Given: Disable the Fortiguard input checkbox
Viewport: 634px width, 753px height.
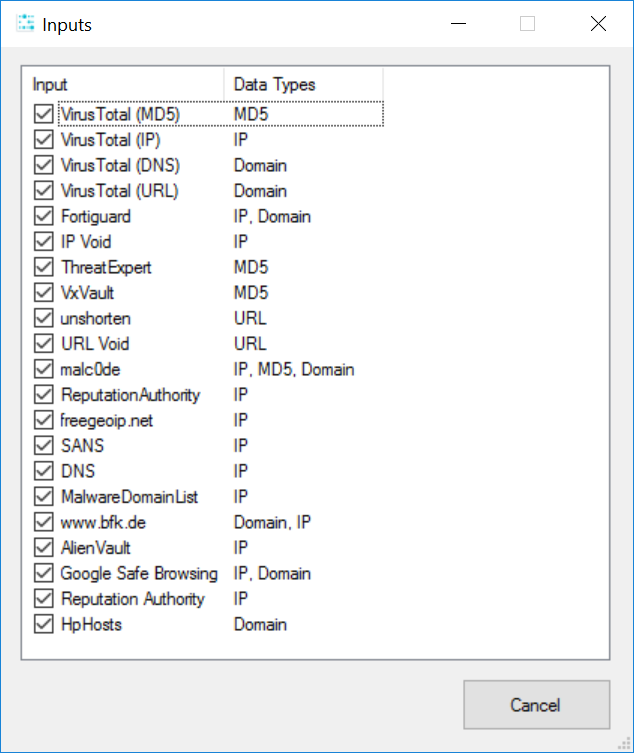Looking at the screenshot, I should 44,216.
